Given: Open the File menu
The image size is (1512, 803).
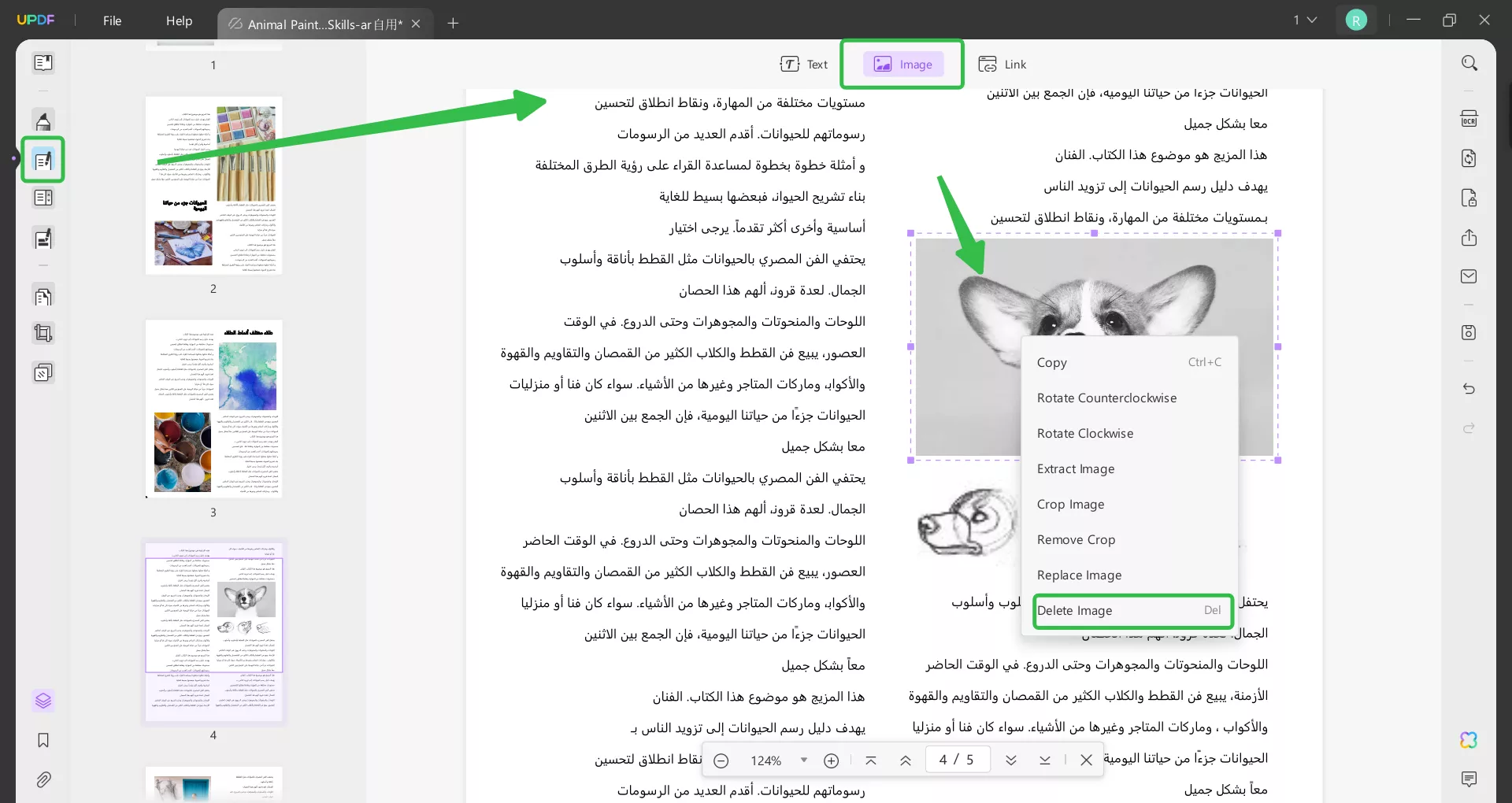Looking at the screenshot, I should [x=112, y=20].
